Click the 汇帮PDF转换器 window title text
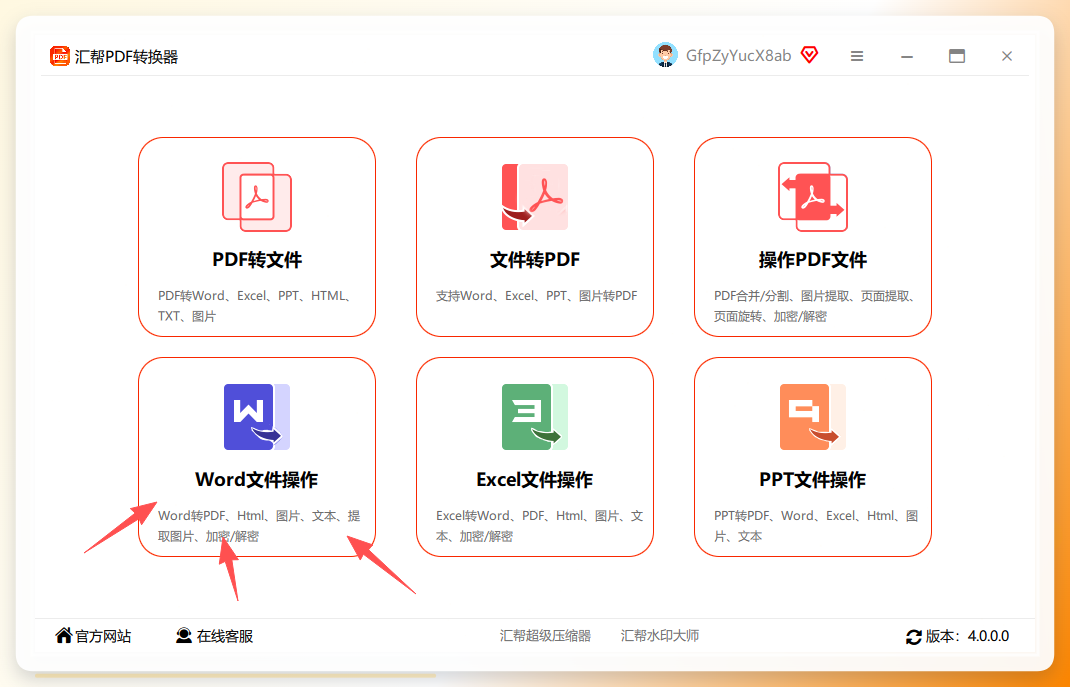Image resolution: width=1070 pixels, height=687 pixels. click(x=126, y=57)
